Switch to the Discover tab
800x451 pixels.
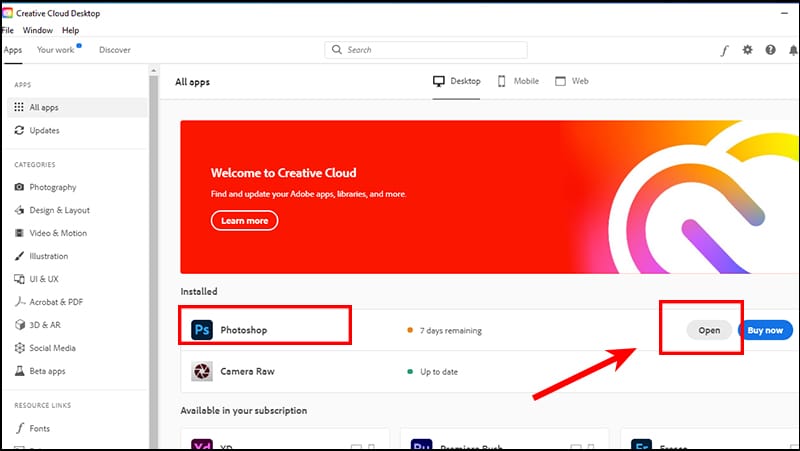point(115,50)
